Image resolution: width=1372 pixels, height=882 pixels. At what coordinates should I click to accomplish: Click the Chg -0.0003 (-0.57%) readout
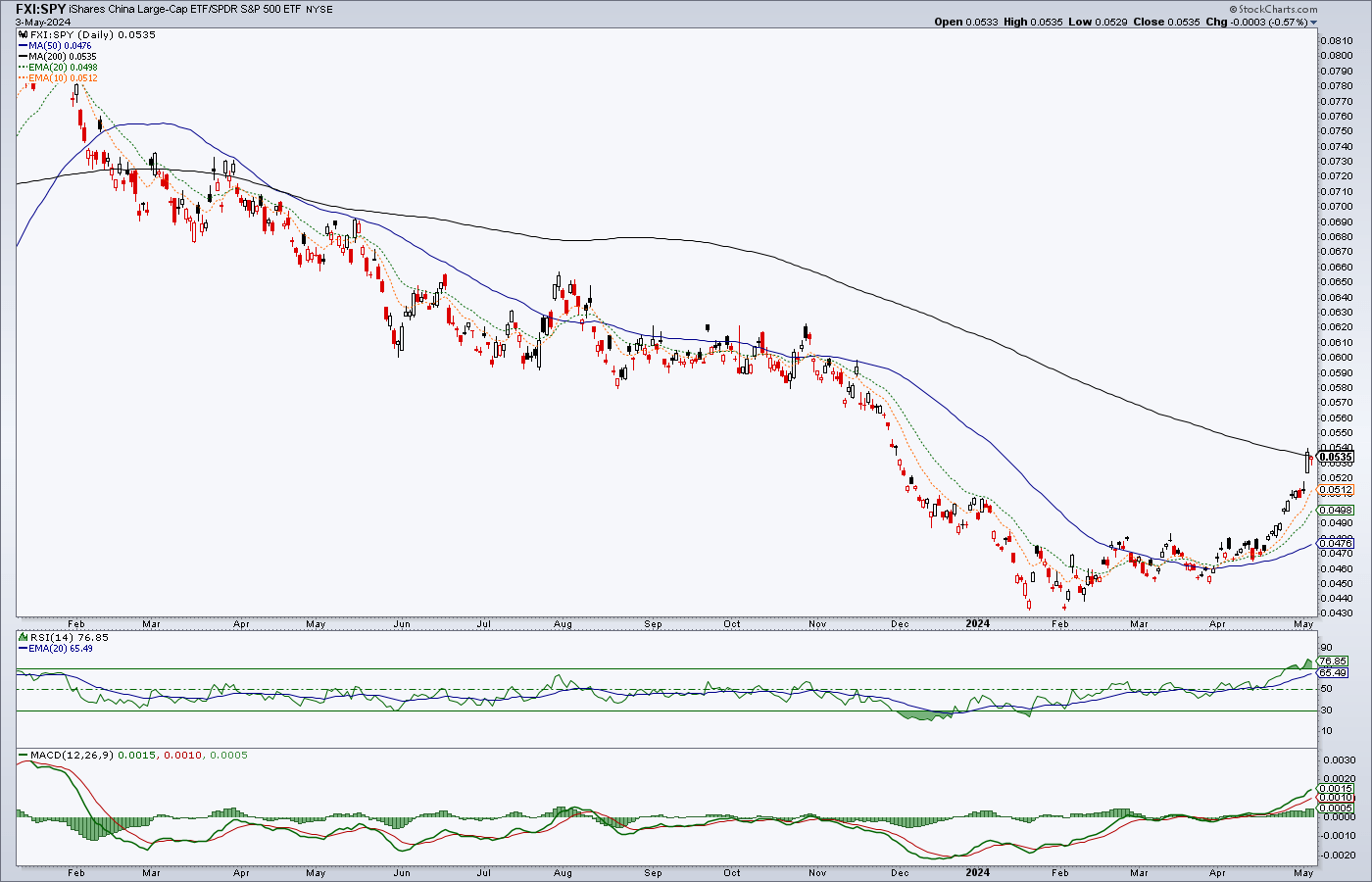1255,22
